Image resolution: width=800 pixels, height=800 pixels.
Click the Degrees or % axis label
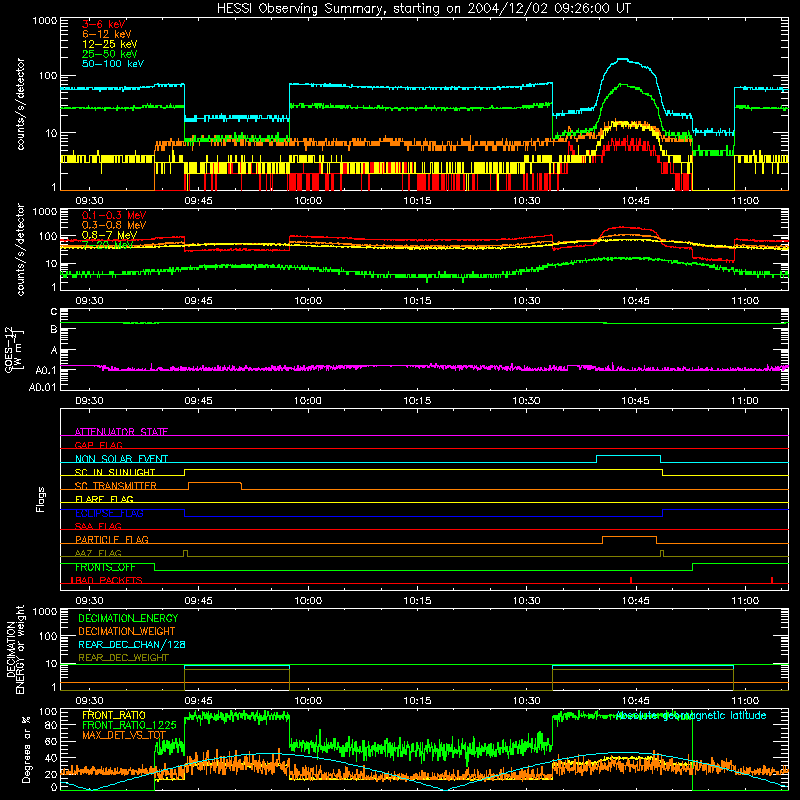pos(26,749)
